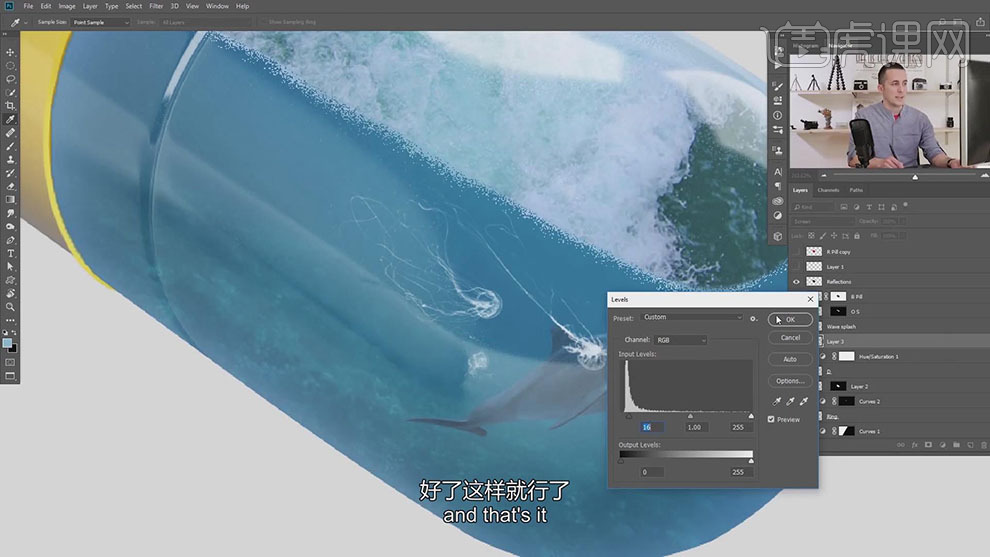This screenshot has height=557, width=990.
Task: Select the Zoom tool in toolbar
Action: click(x=11, y=307)
